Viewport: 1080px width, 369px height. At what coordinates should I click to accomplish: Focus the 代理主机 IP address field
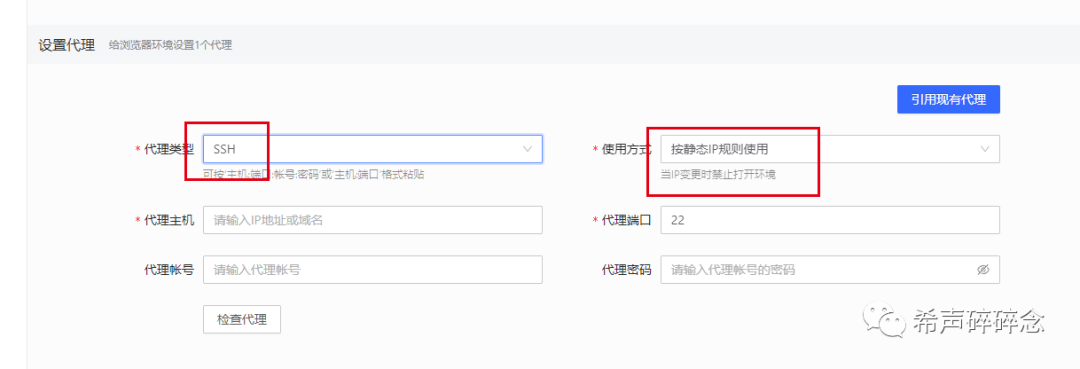373,220
